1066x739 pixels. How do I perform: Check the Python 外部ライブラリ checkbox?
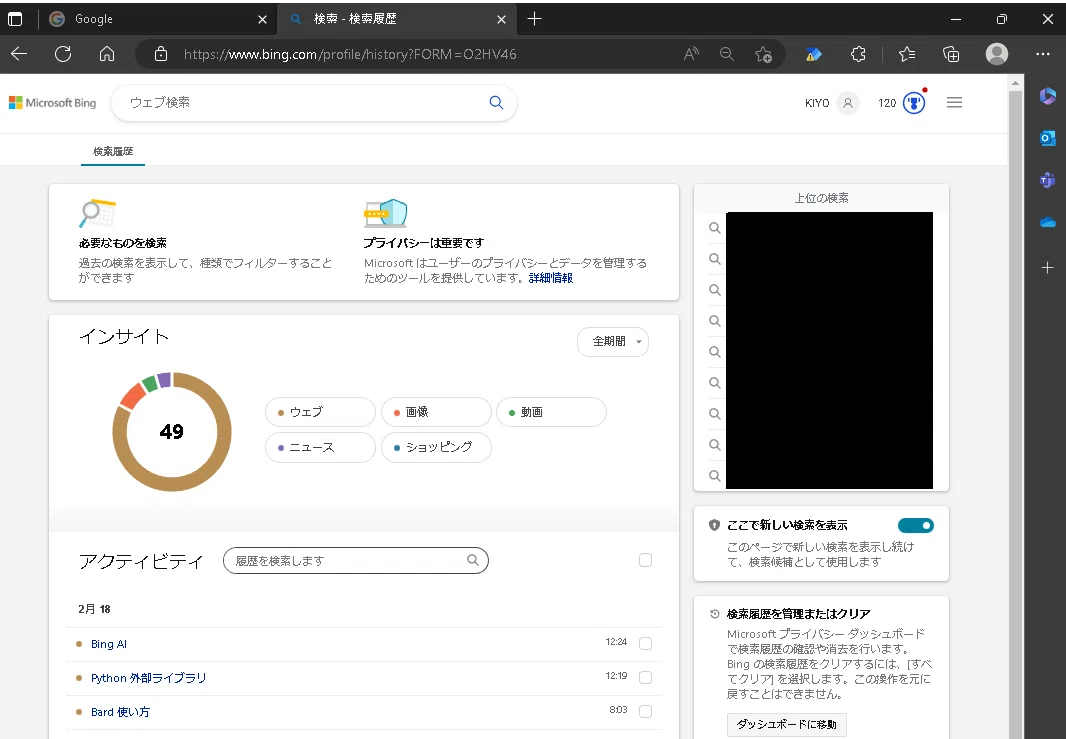pos(645,677)
